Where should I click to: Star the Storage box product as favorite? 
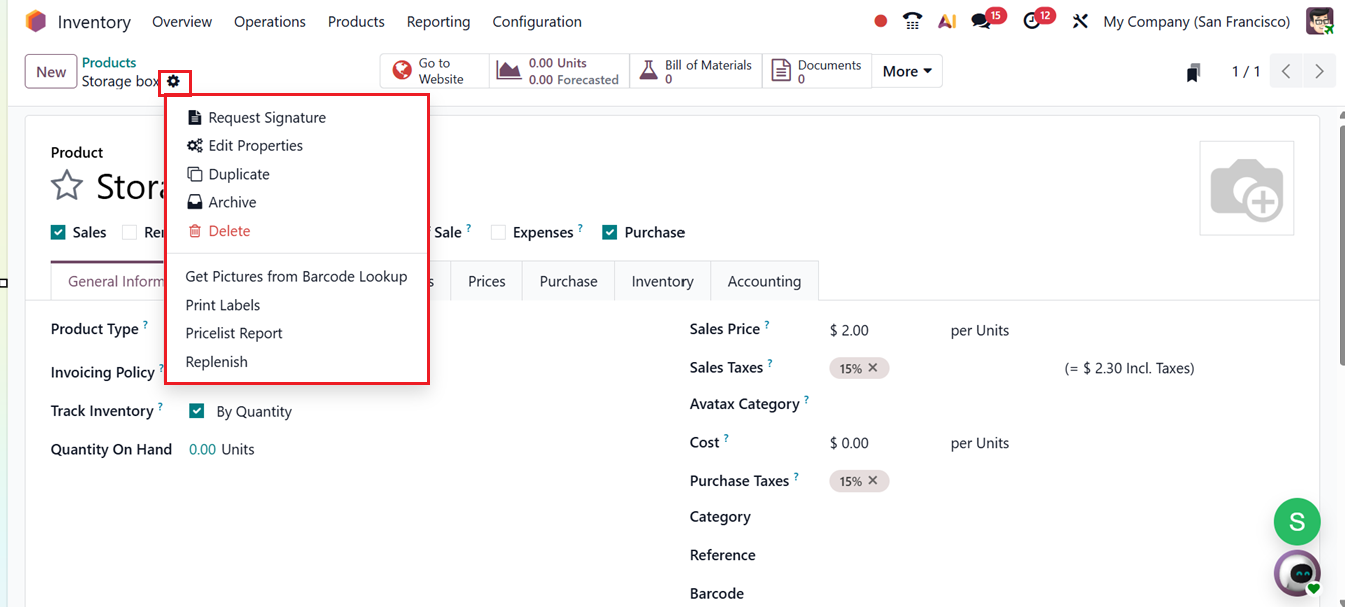(x=66, y=185)
